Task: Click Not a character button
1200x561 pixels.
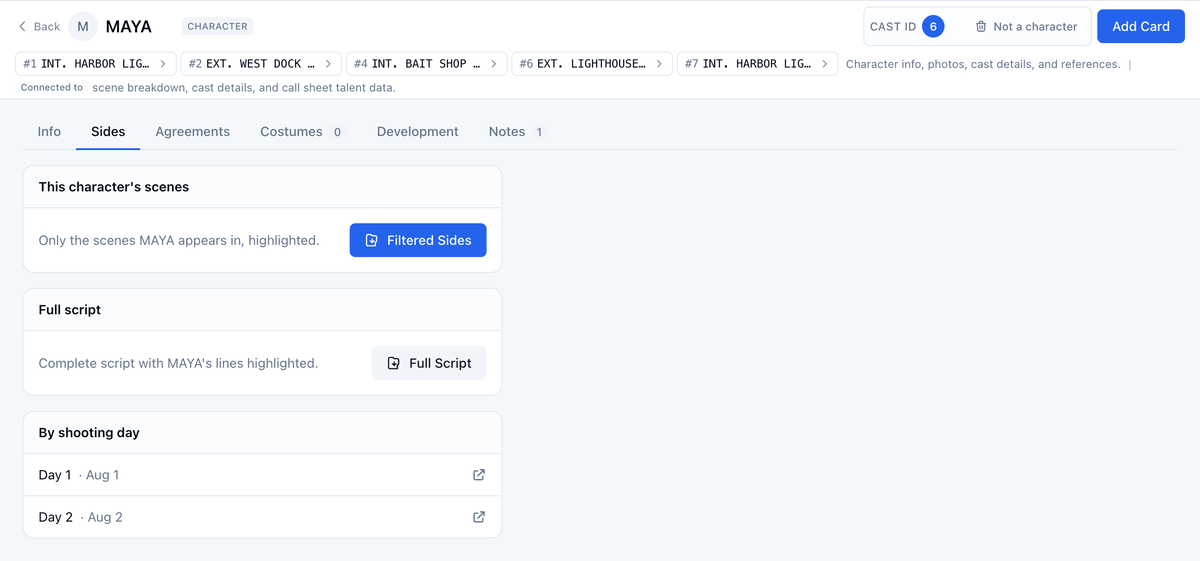Action: 1026,27
